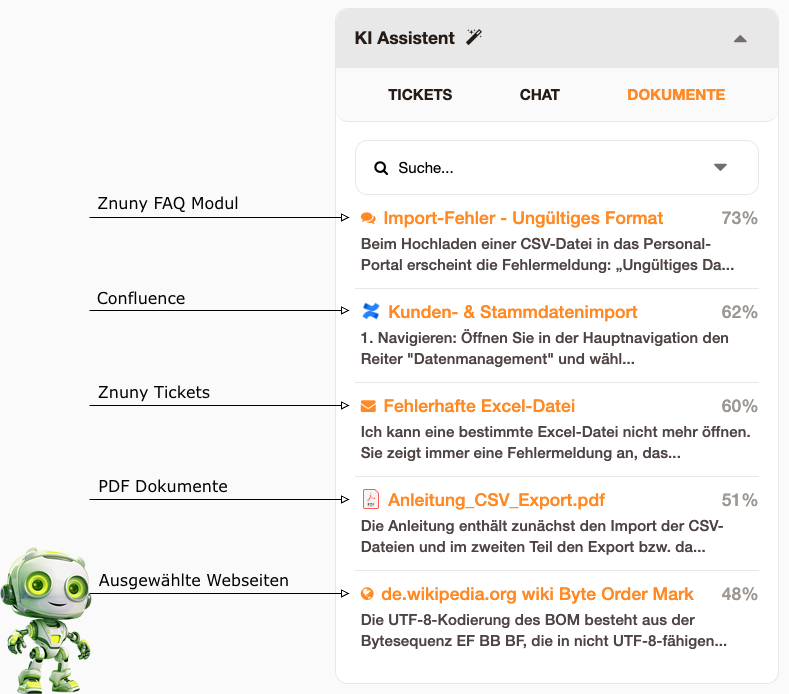
Task: Open 'Import-Fehler - Ungültiges Format' result
Action: (523, 218)
